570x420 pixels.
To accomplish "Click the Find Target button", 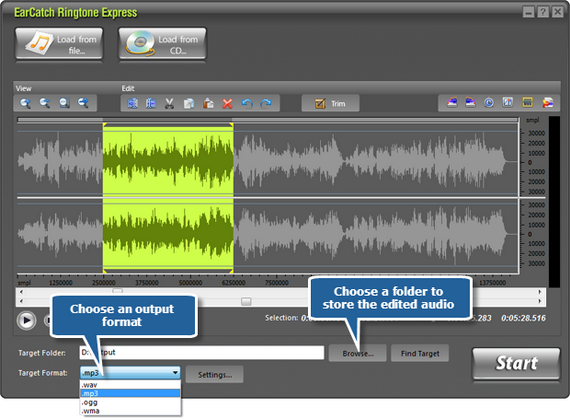I will coord(420,353).
